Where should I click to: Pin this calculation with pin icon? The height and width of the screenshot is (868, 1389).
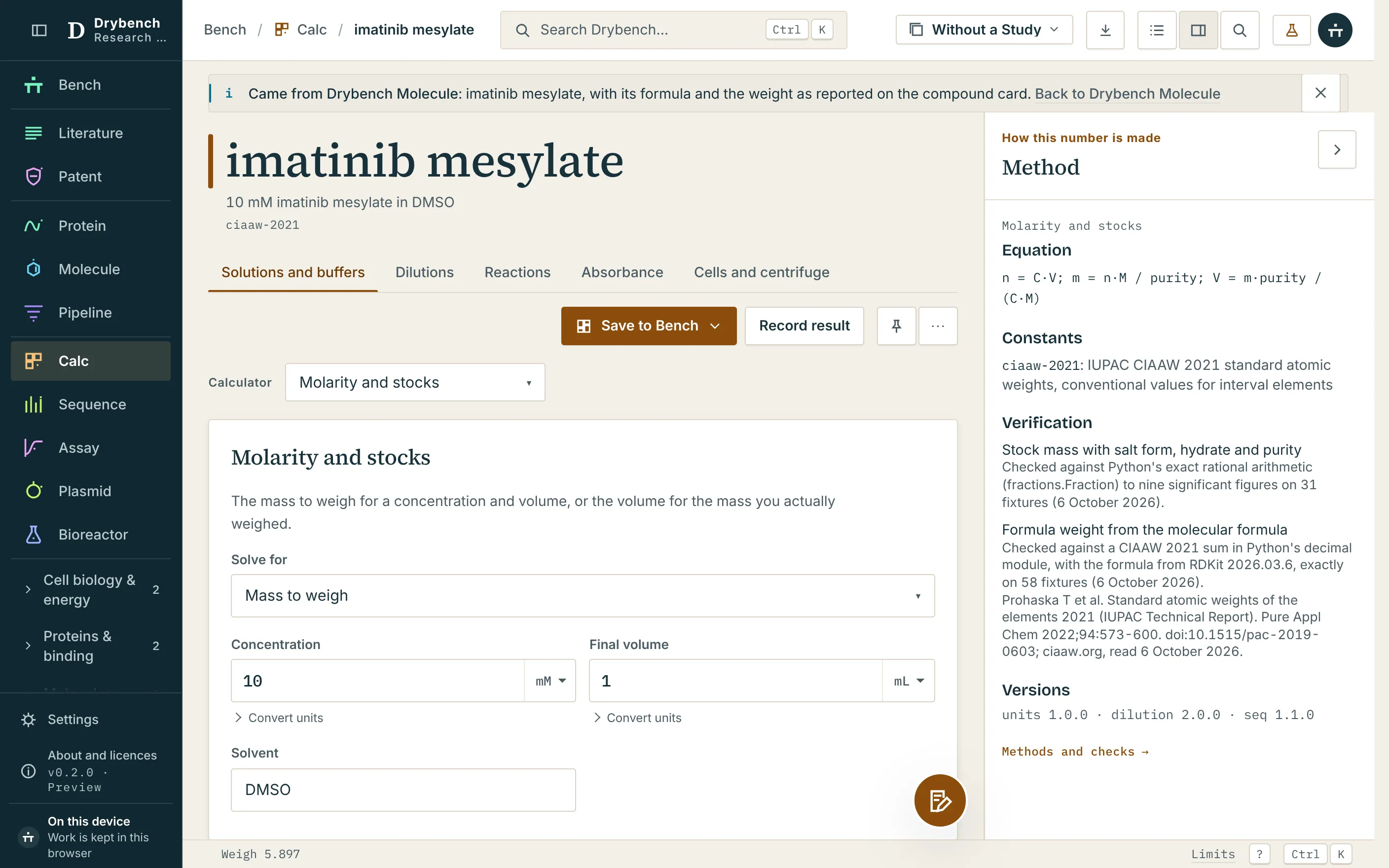tap(896, 325)
